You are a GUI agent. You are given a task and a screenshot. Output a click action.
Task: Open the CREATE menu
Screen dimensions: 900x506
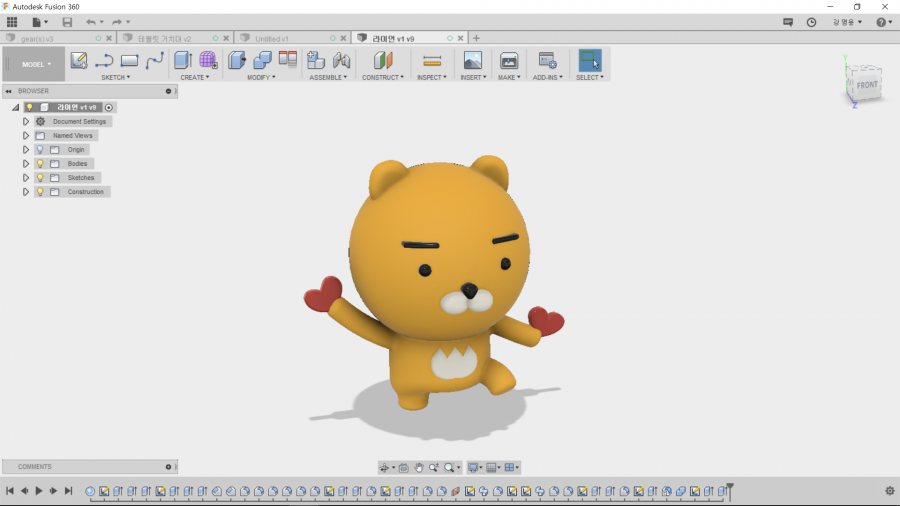pos(195,77)
